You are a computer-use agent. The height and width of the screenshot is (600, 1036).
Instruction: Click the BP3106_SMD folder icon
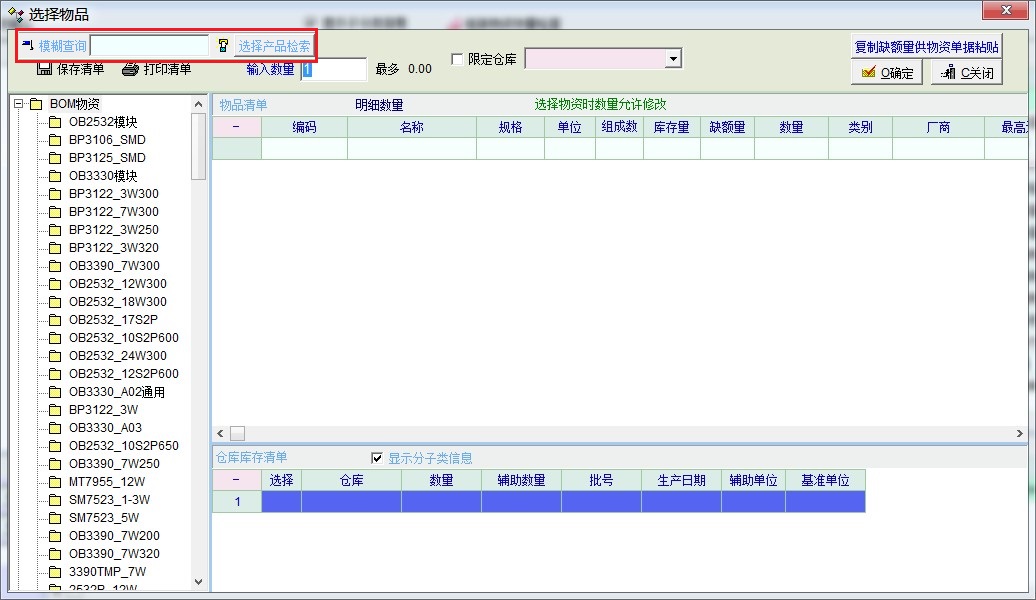point(55,140)
